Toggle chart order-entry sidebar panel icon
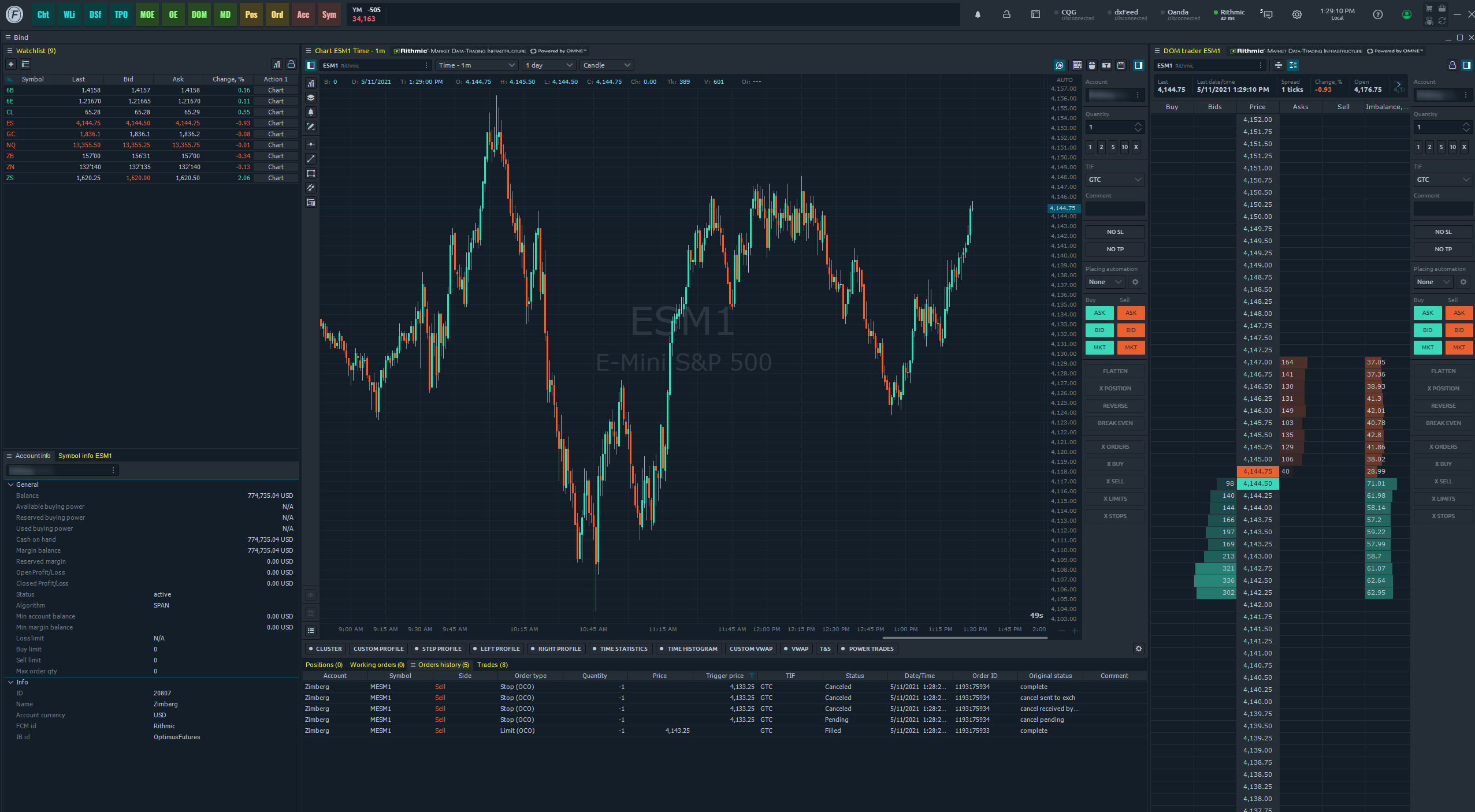Viewport: 1475px width, 812px height. coord(1139,65)
